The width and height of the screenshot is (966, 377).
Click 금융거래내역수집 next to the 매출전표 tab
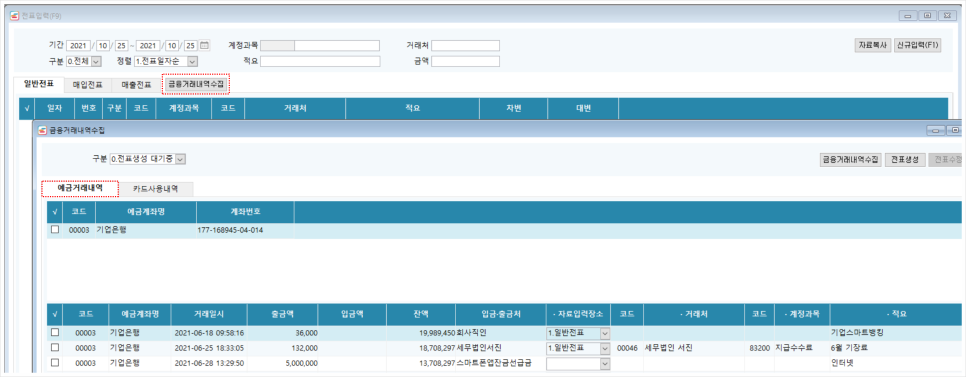coord(197,84)
